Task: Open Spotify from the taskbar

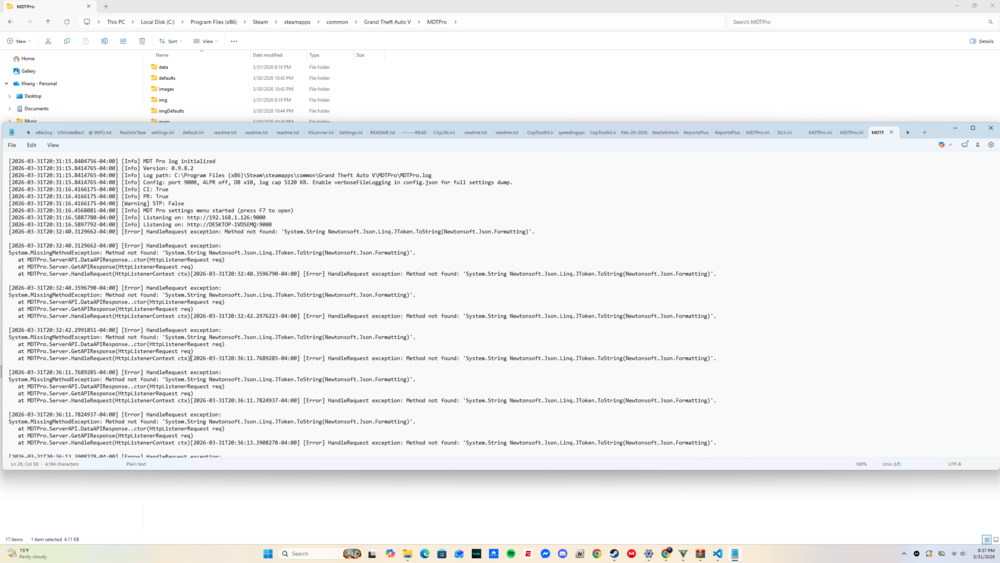Action: pyautogui.click(x=510, y=553)
